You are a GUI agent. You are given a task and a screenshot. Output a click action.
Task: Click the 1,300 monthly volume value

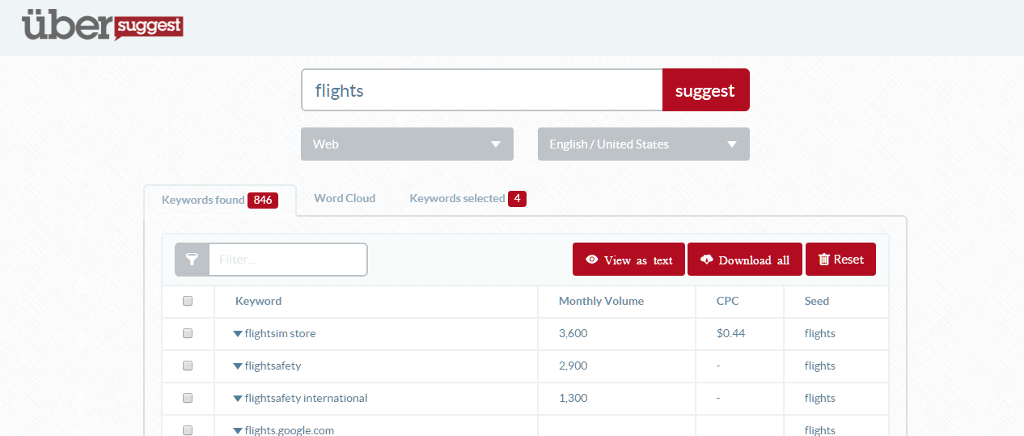point(573,398)
